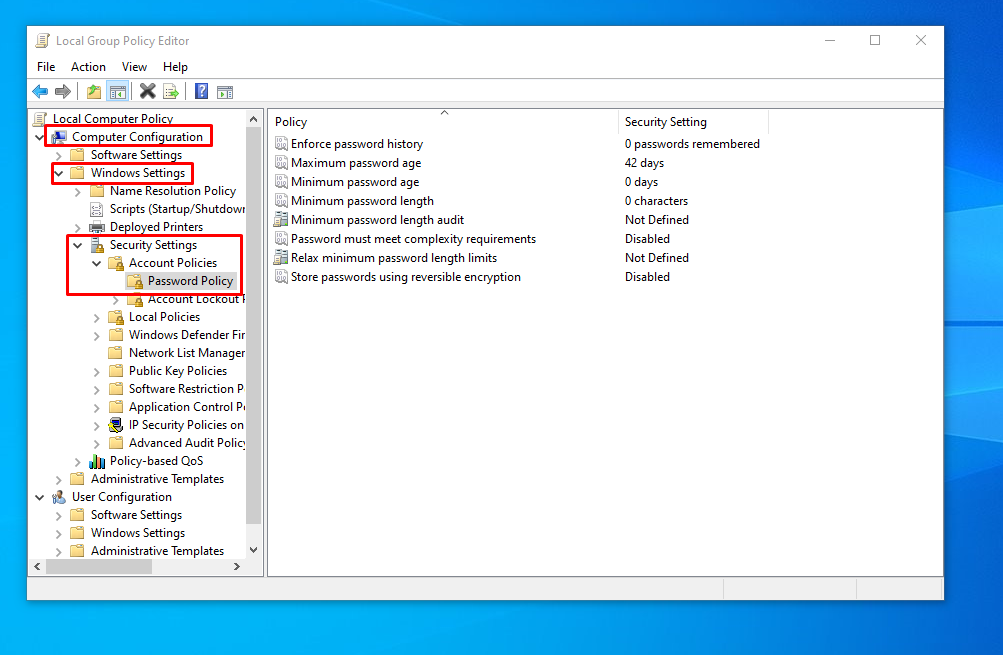
Task: Select Password must meet complexity requirements
Action: (x=413, y=239)
